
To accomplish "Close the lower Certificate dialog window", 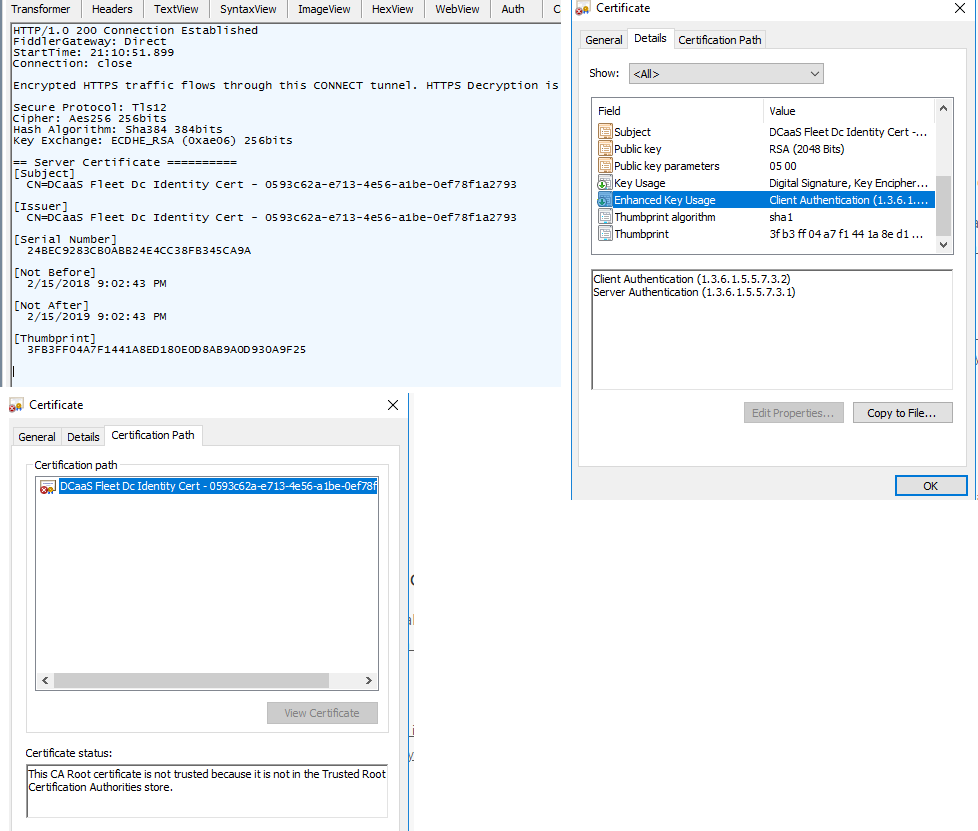I will pos(393,405).
